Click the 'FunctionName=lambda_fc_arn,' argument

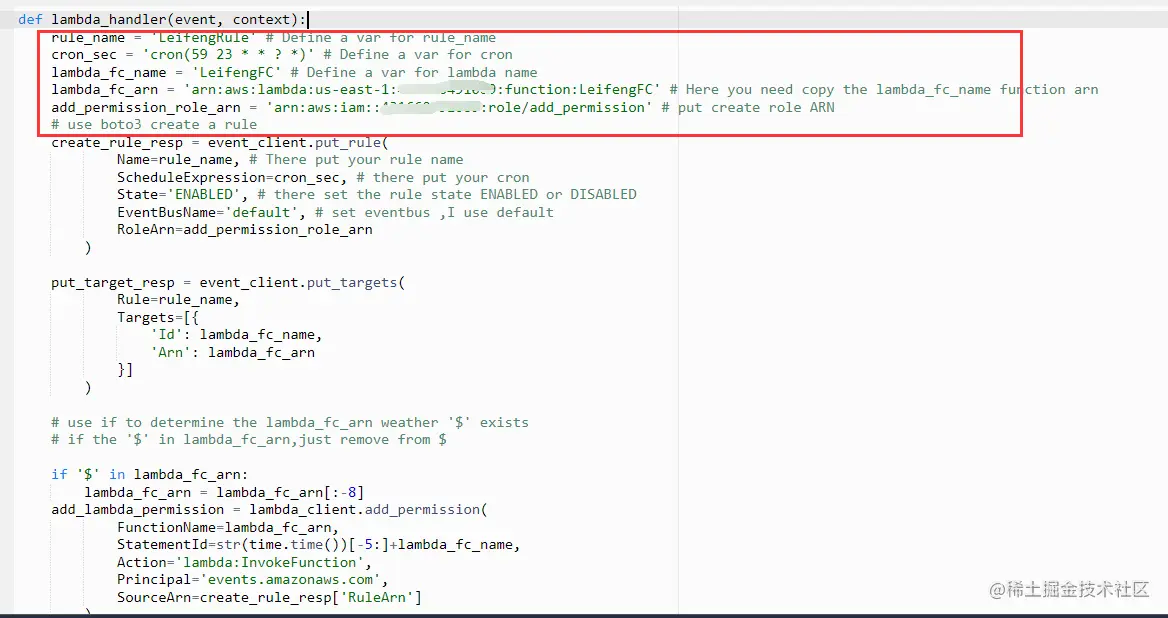tap(228, 527)
